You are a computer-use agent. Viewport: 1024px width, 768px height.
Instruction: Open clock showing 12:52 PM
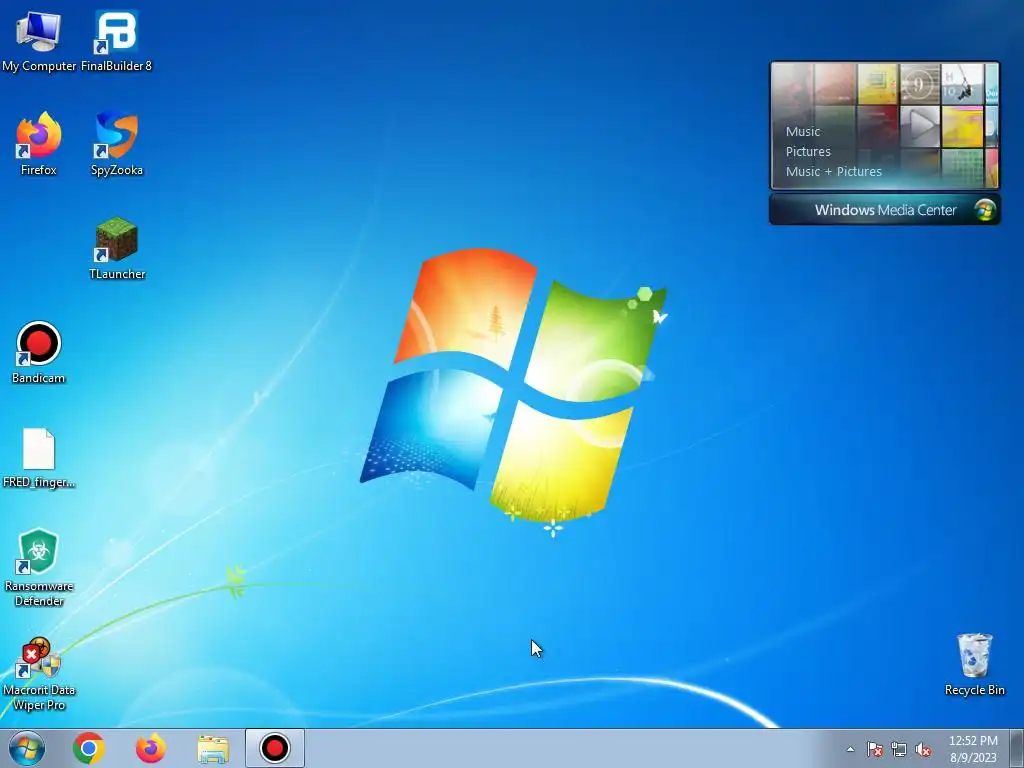click(x=973, y=749)
